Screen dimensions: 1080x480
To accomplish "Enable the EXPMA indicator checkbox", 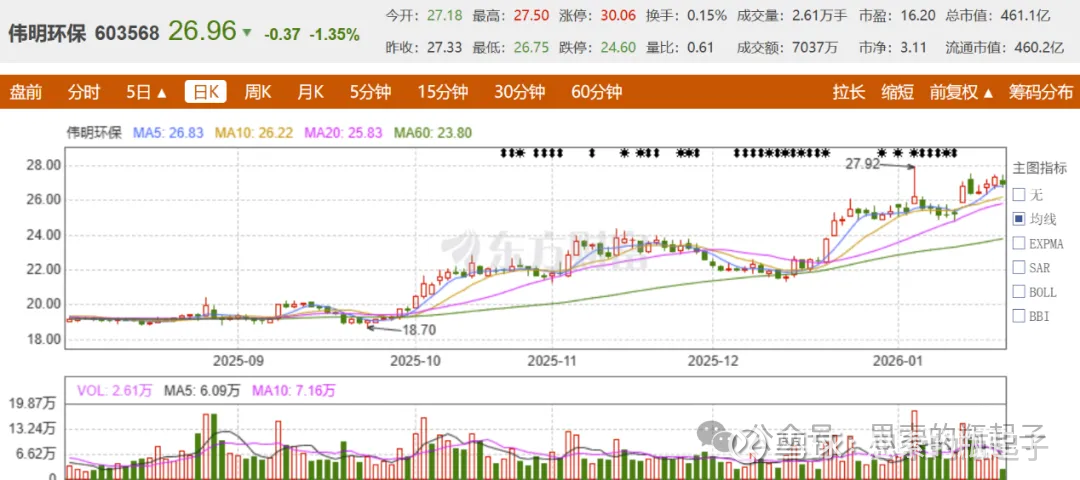I will [1019, 243].
